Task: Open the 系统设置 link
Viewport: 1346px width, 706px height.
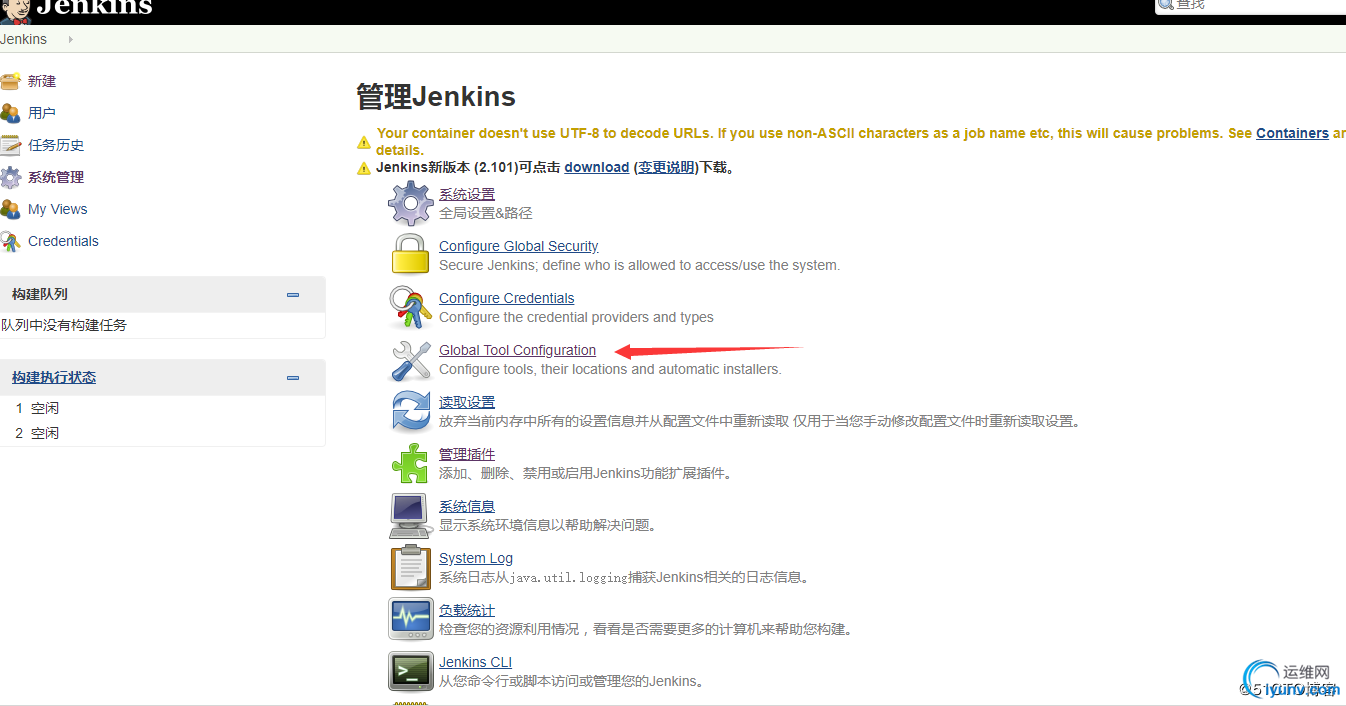Action: (467, 194)
